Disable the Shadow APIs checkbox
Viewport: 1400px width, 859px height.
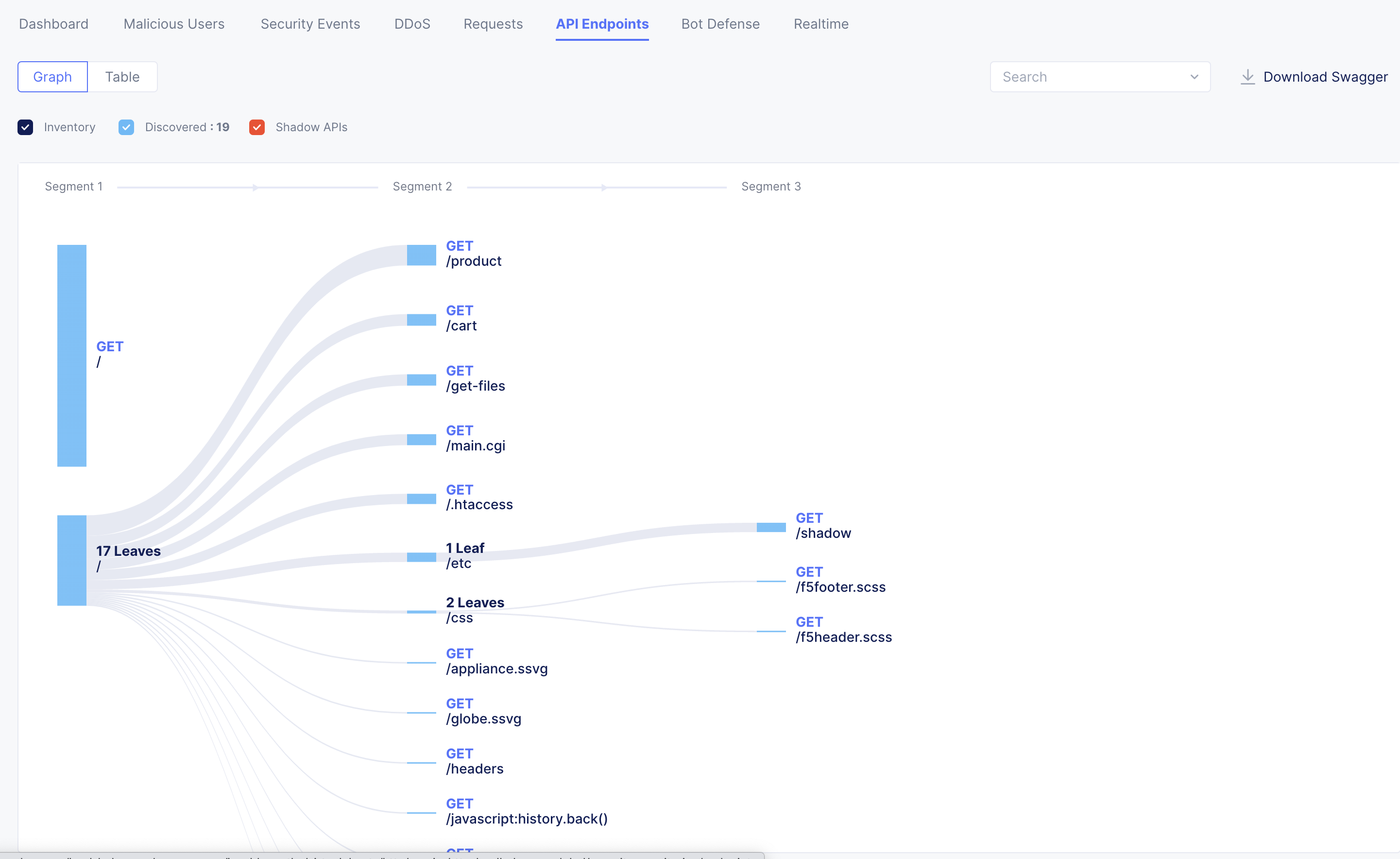(x=257, y=127)
